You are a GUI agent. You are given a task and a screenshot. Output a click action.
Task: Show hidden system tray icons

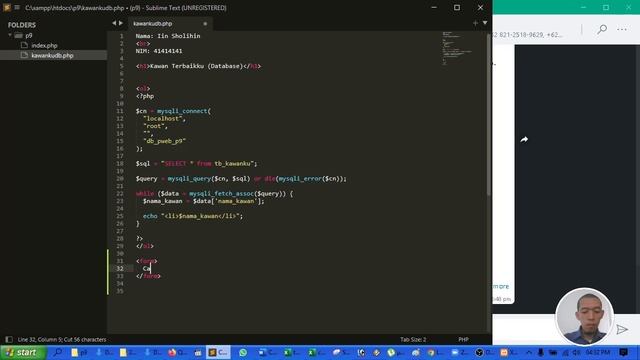pos(529,352)
